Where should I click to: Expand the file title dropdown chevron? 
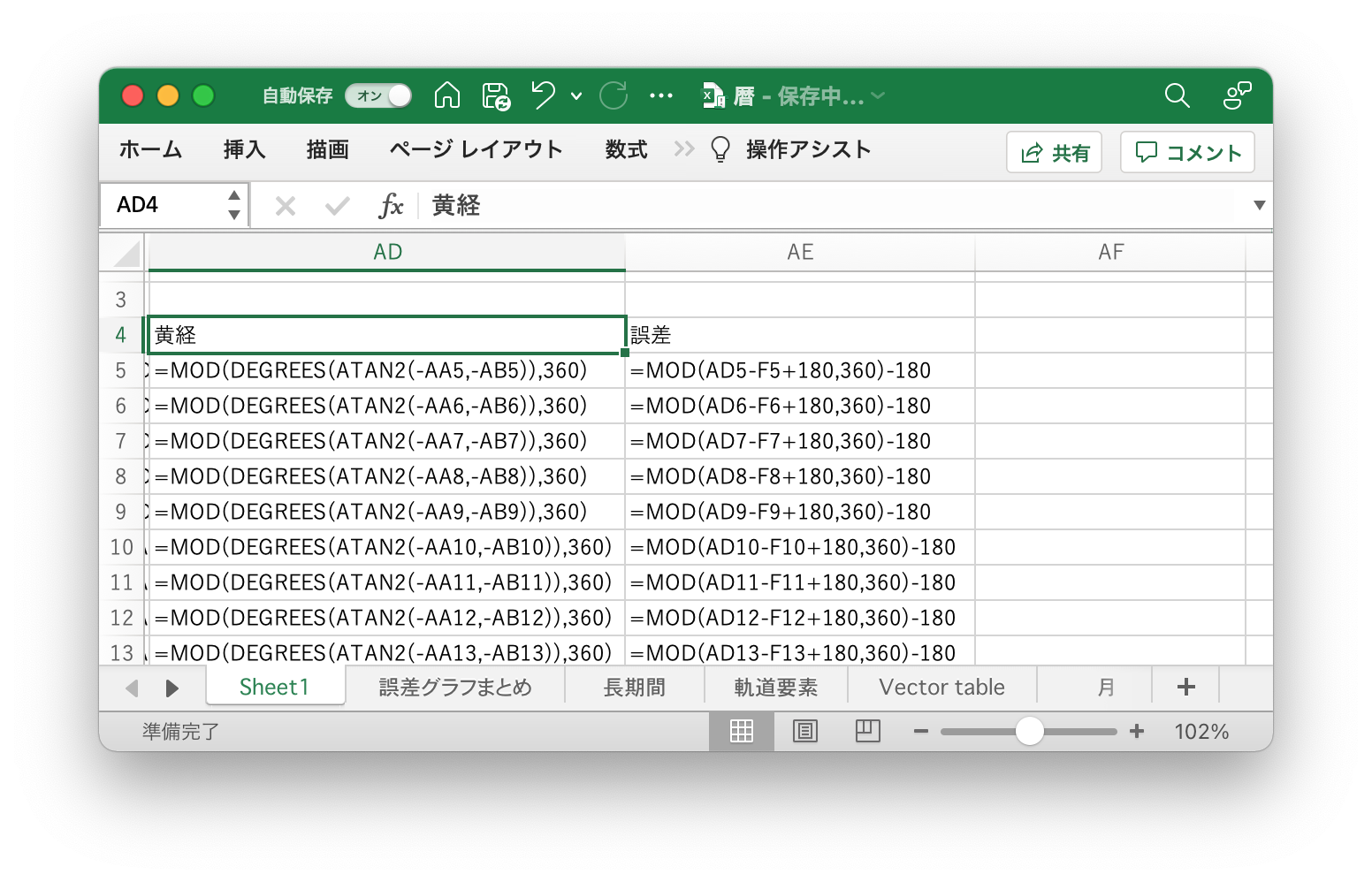coord(878,95)
